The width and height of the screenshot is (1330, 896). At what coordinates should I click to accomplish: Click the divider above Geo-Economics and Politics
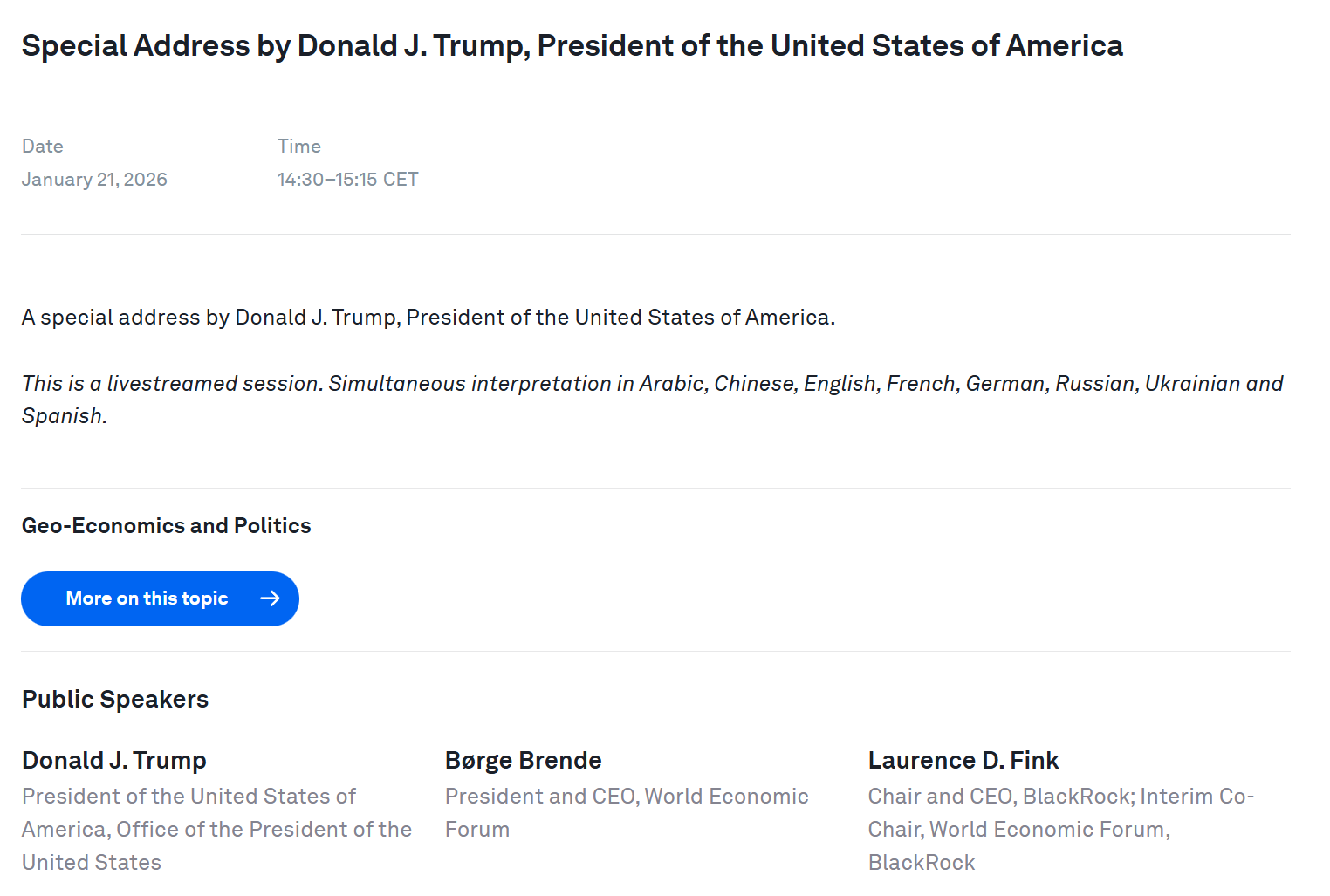click(655, 489)
